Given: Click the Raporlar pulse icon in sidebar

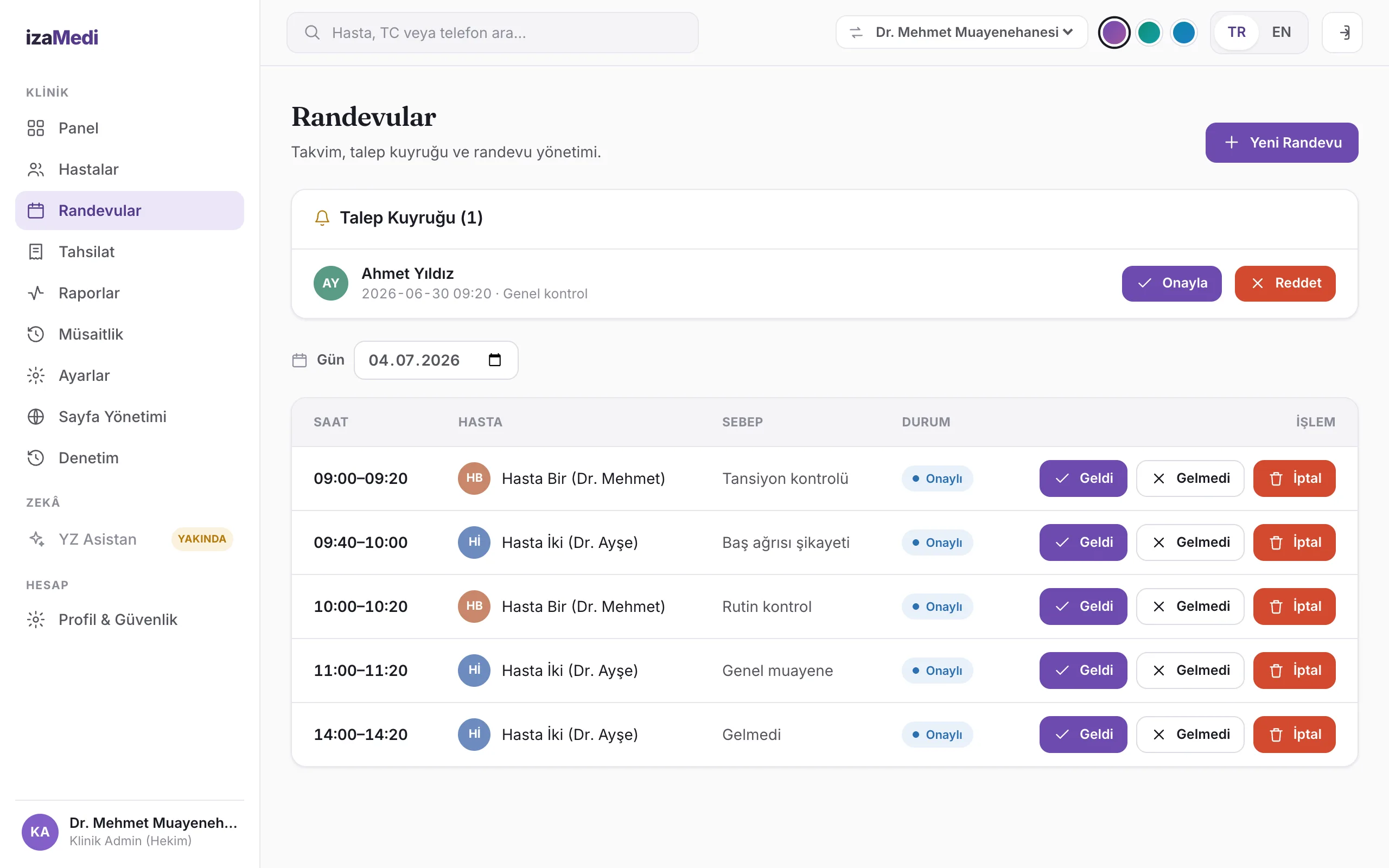Looking at the screenshot, I should tap(36, 293).
